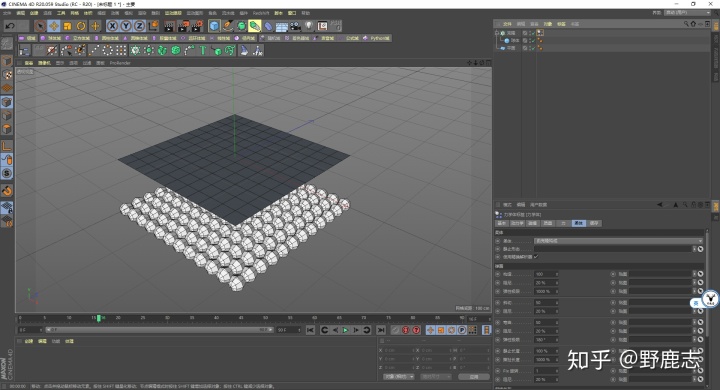
Task: Open the first dropdown in the soft body section
Action: click(618, 241)
